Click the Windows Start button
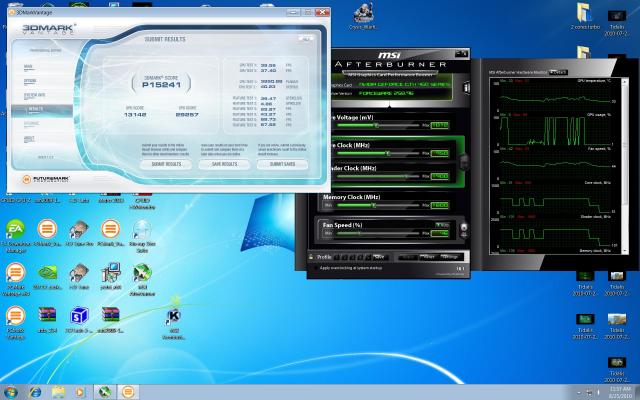This screenshot has width=640, height=400. [x=10, y=392]
